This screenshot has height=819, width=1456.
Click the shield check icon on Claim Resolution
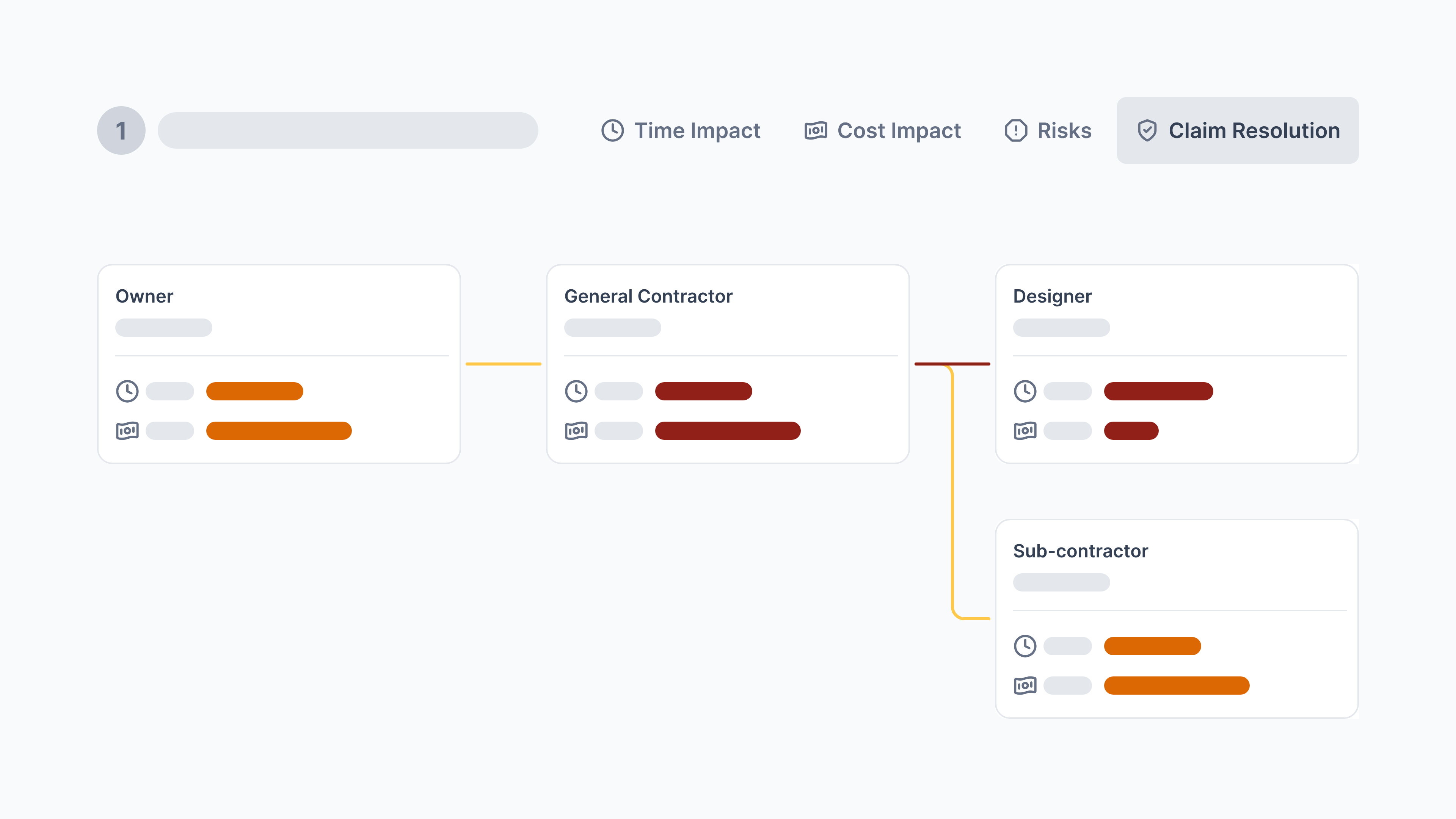pos(1147,130)
